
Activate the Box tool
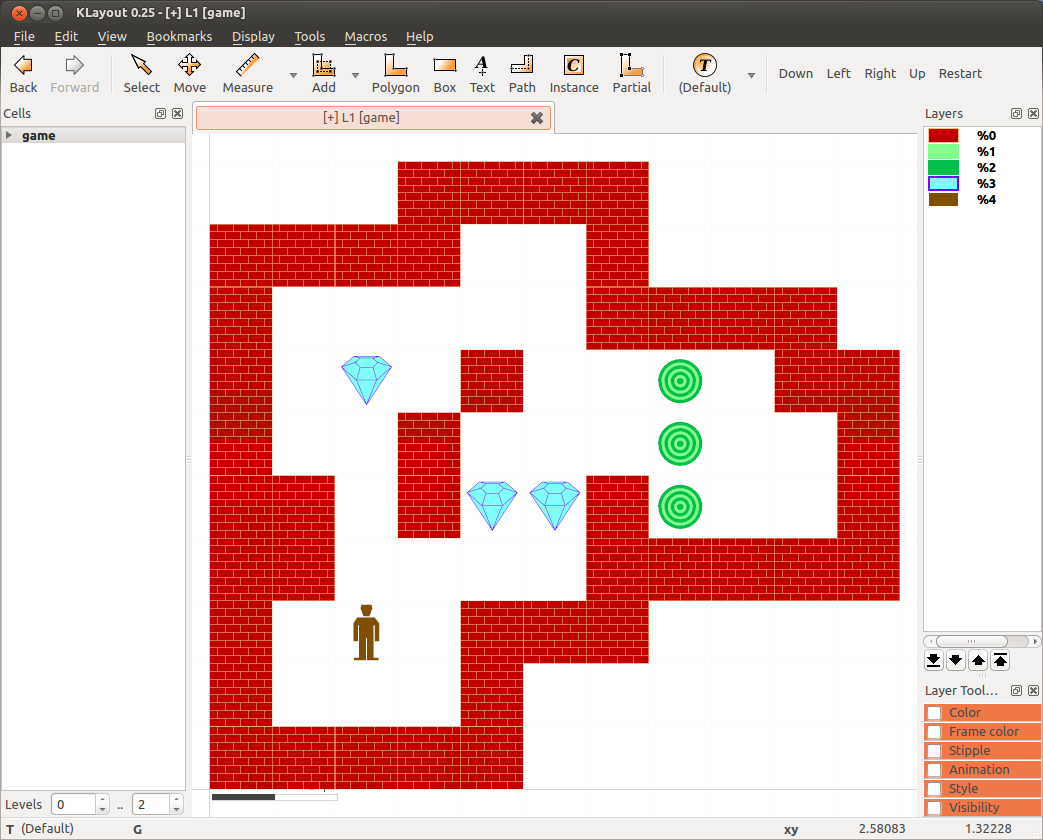coord(445,74)
